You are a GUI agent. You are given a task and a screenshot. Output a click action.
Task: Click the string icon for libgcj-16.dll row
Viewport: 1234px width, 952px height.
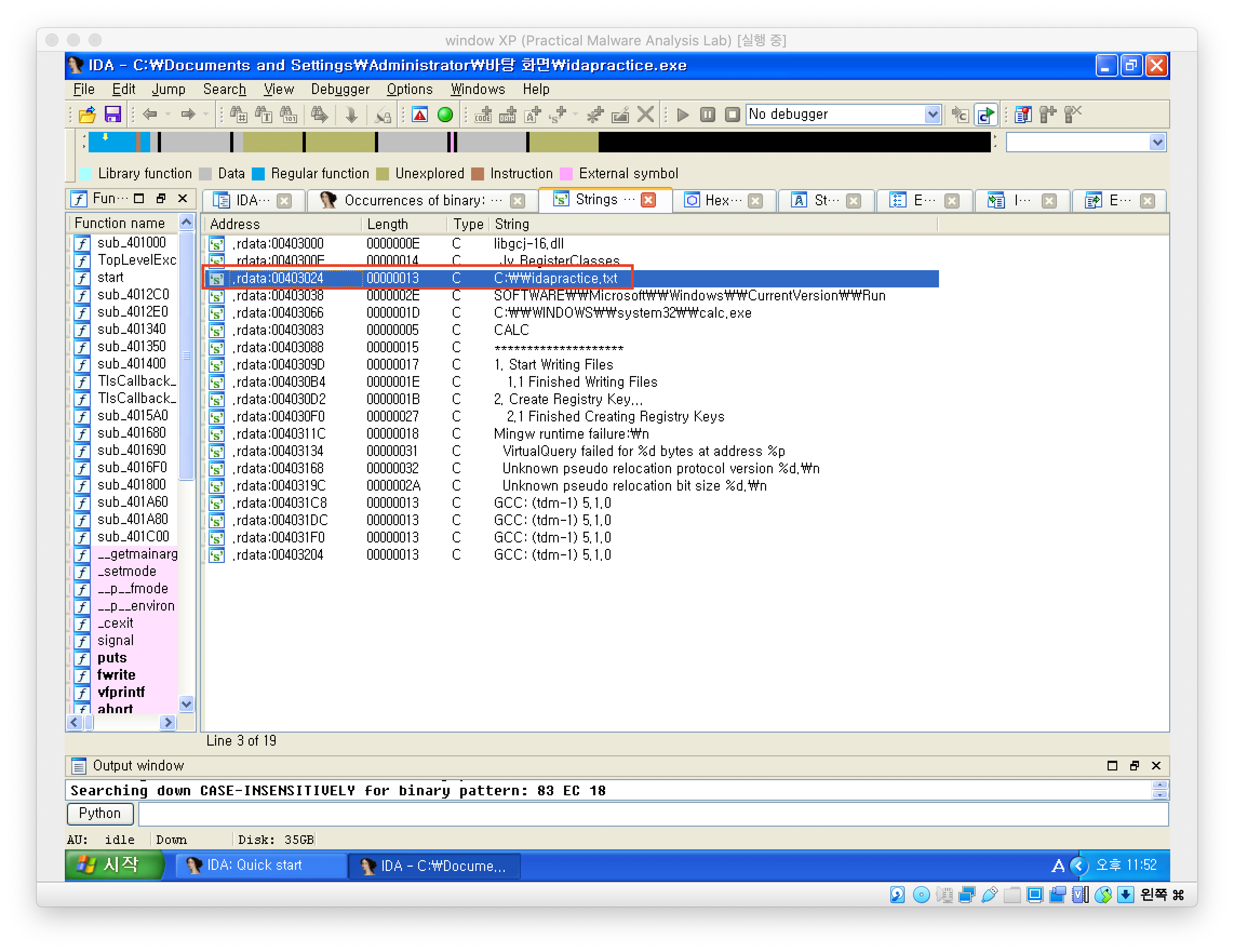[x=217, y=244]
